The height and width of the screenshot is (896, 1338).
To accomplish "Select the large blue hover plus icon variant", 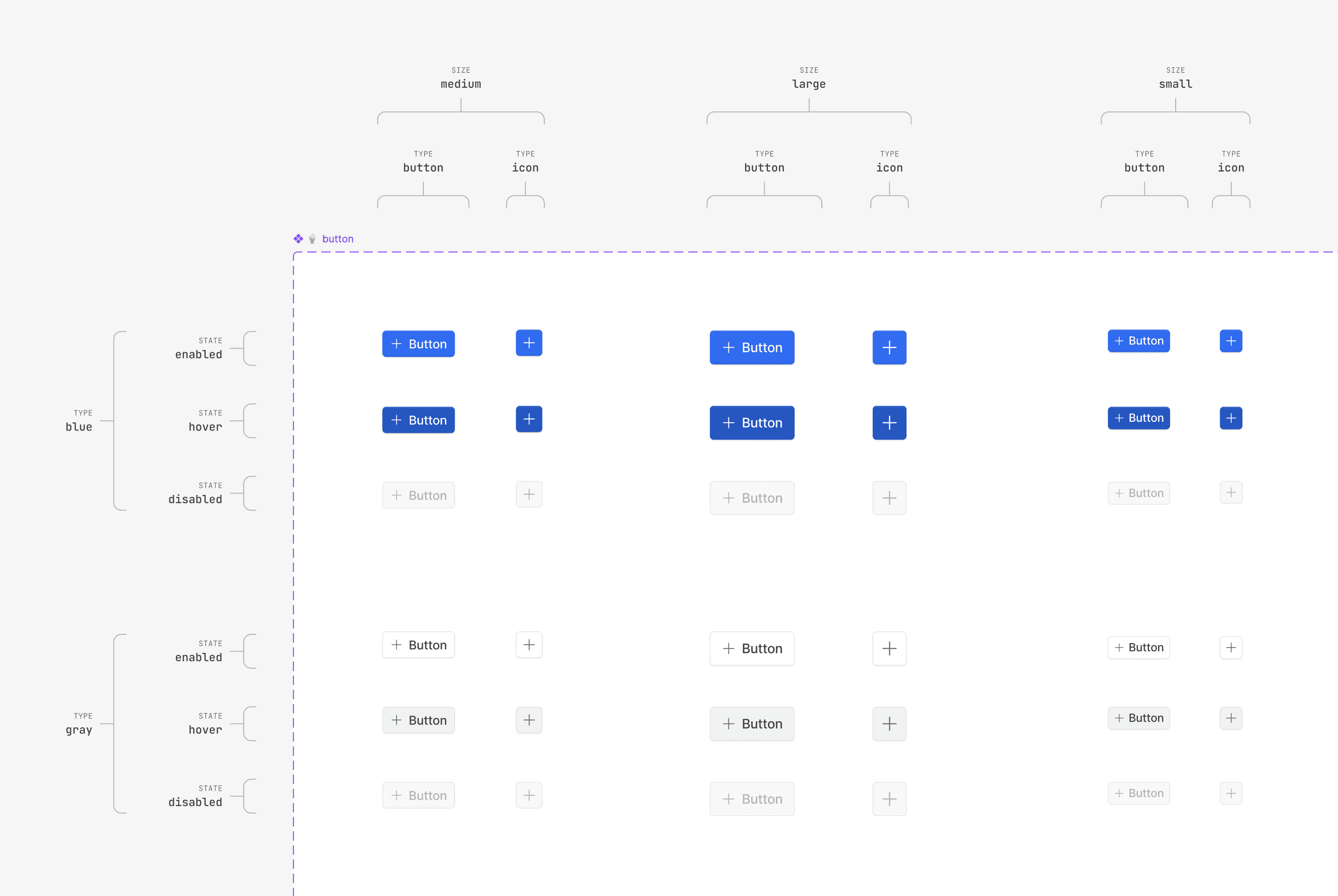I will 889,422.
